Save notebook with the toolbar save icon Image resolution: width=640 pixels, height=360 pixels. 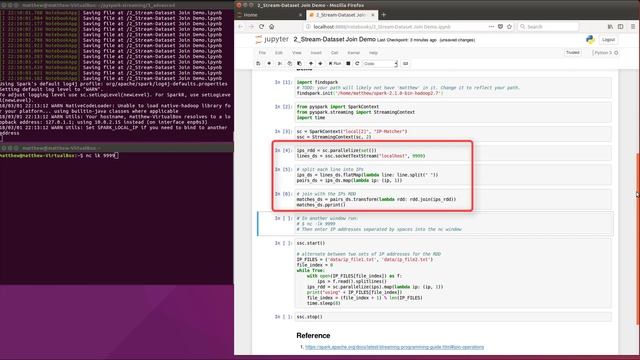tap(258, 64)
